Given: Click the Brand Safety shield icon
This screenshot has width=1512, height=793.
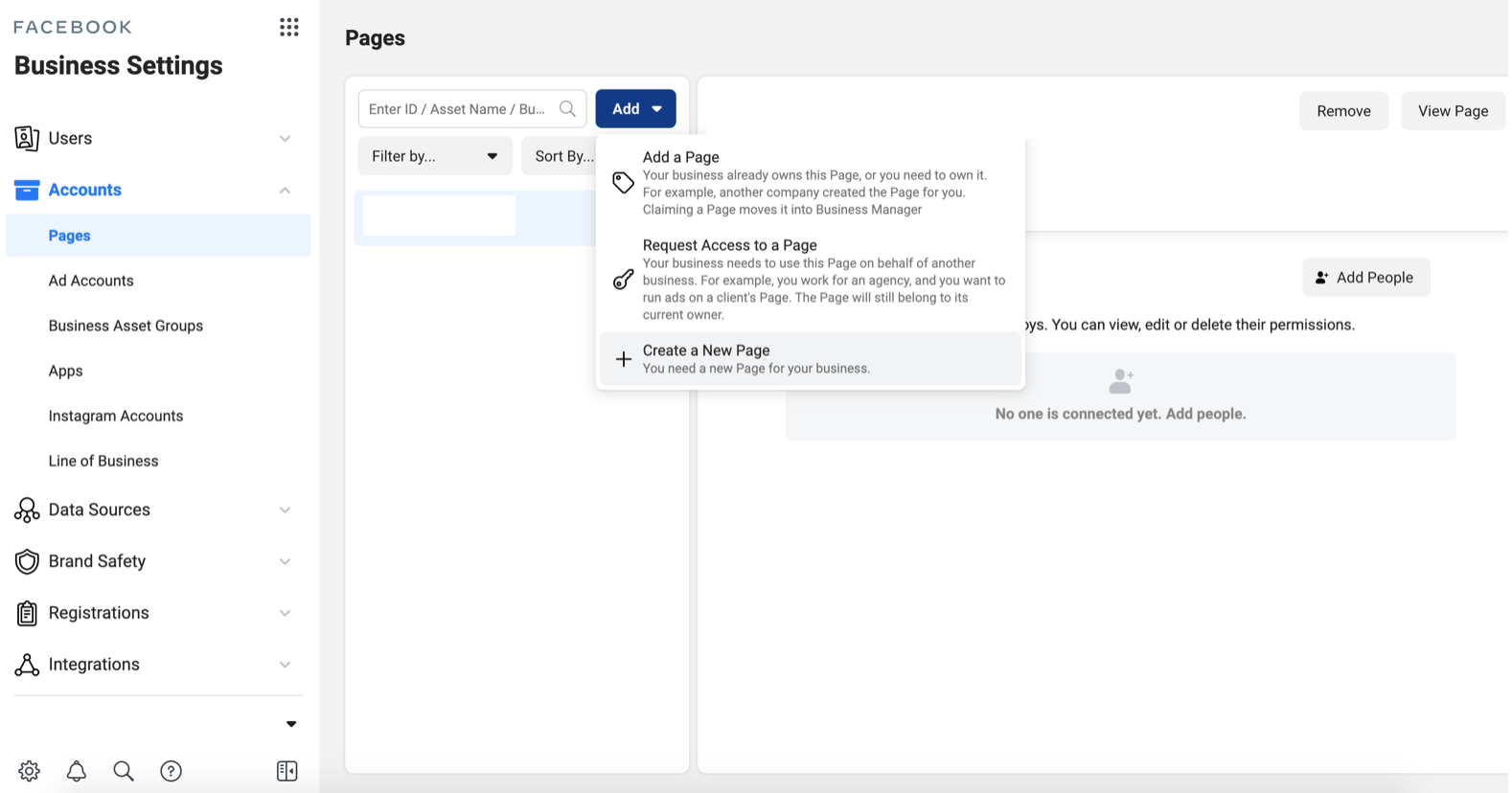Looking at the screenshot, I should (x=27, y=561).
